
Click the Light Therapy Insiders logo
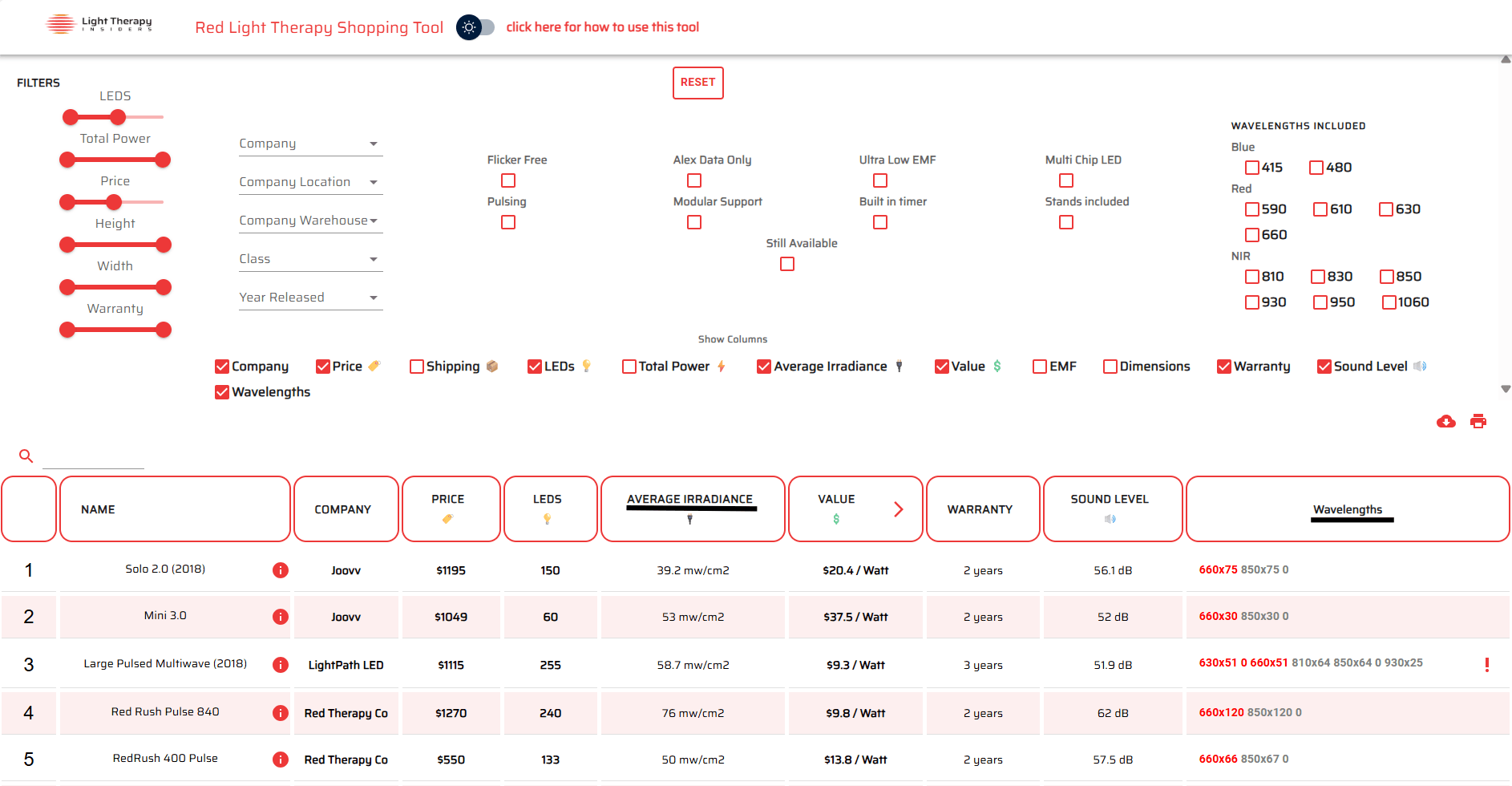[99, 24]
